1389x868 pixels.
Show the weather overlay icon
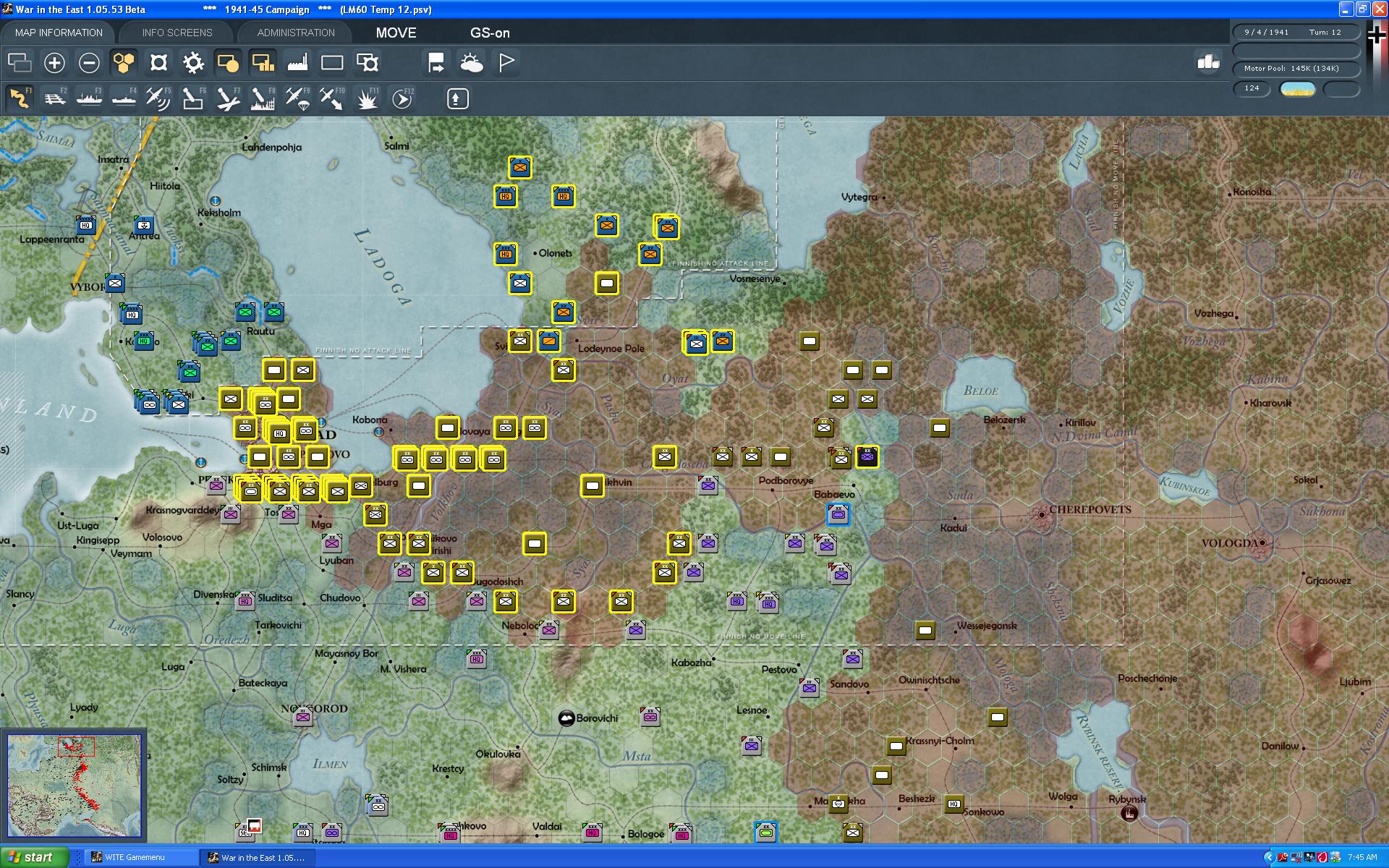click(472, 63)
